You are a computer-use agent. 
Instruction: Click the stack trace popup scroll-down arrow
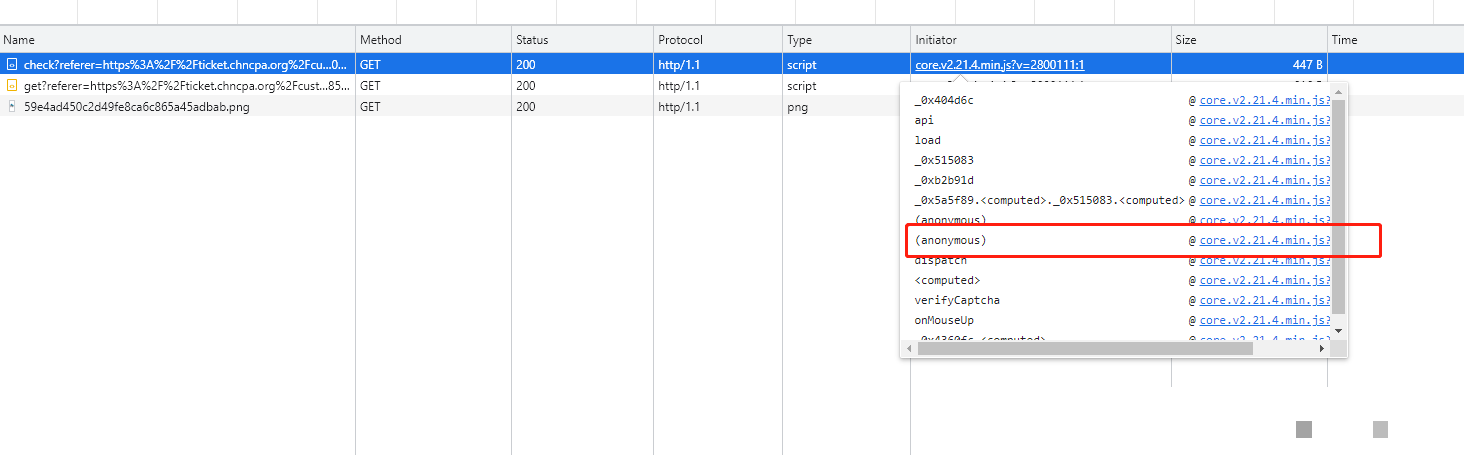point(1339,331)
